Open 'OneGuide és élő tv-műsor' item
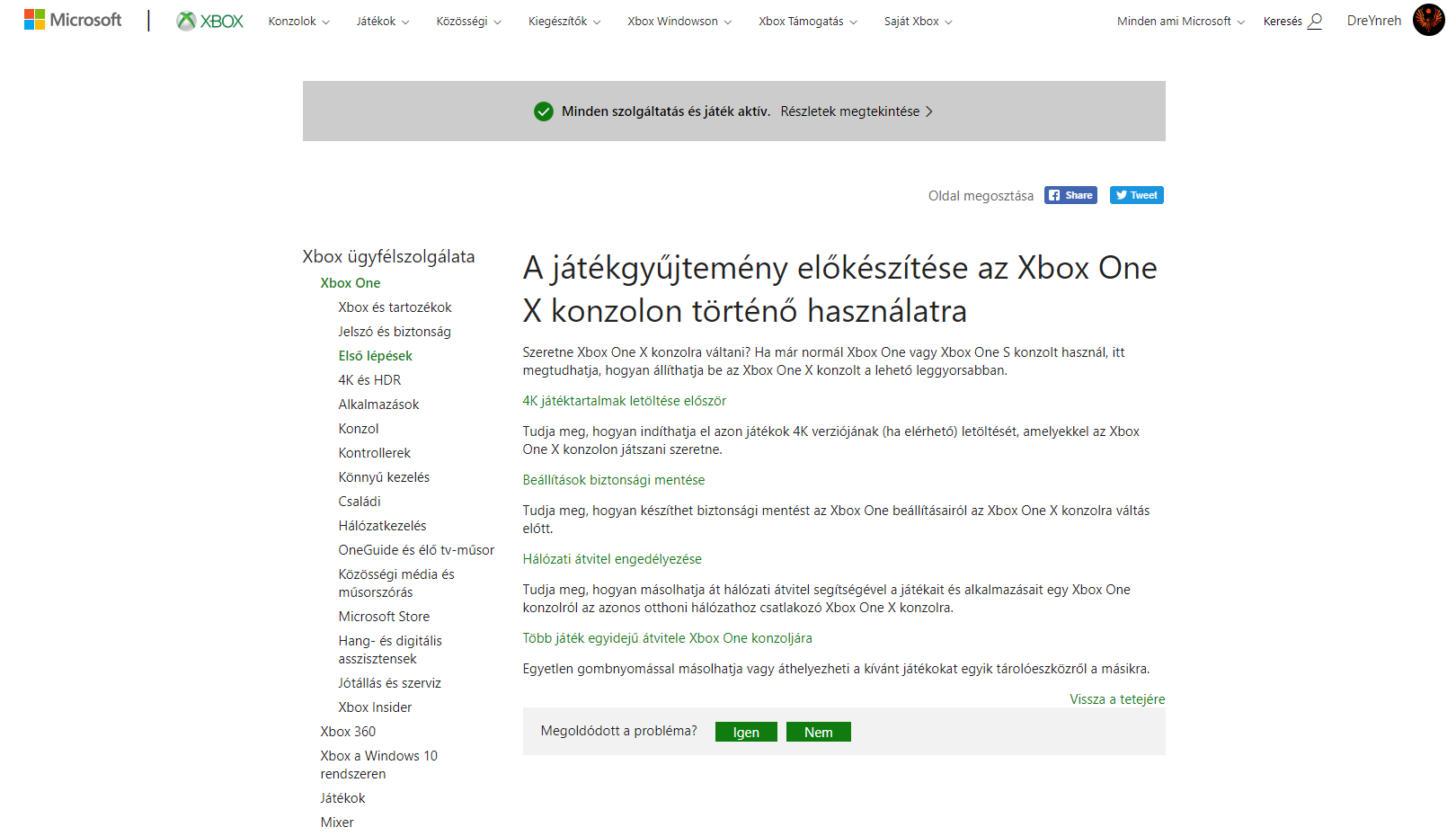This screenshot has width=1456, height=836. pyautogui.click(x=416, y=550)
